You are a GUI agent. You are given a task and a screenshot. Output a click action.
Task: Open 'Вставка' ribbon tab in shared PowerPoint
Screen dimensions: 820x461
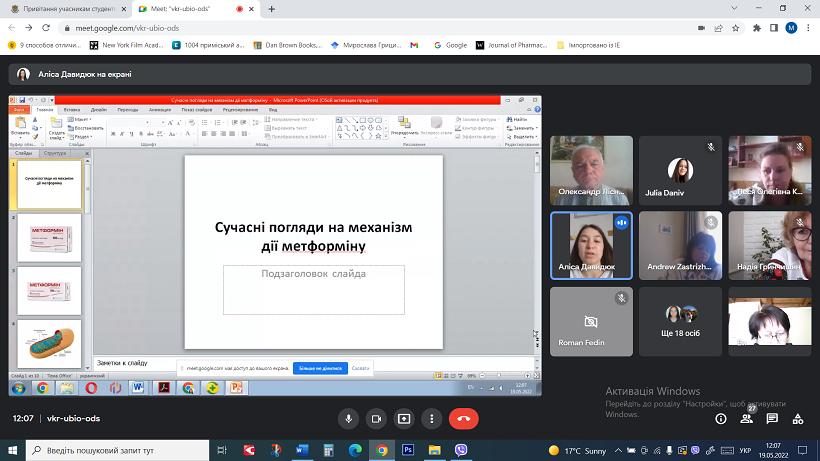72,110
